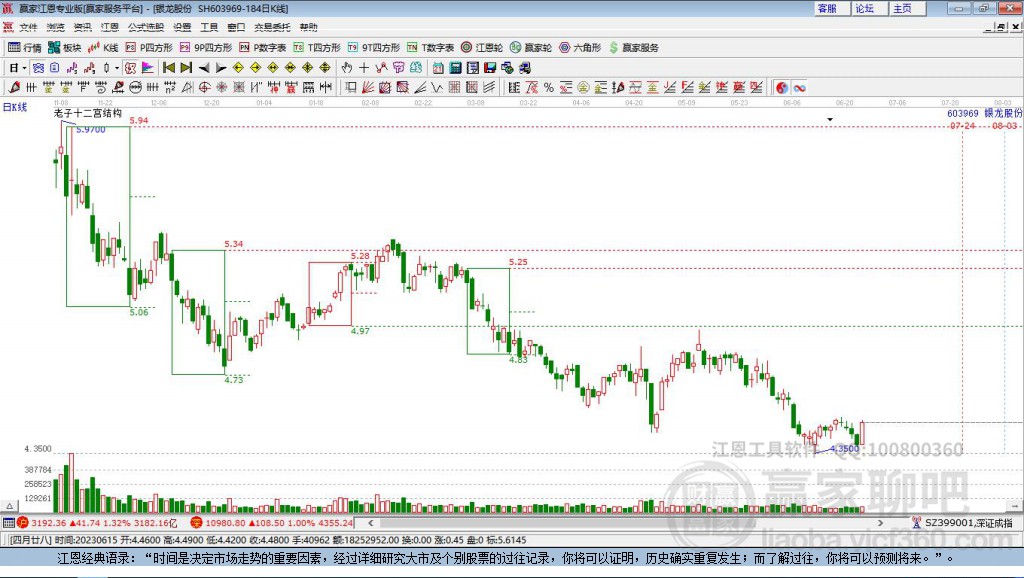Image resolution: width=1024 pixels, height=578 pixels.
Task: Expand the small black triangle above chart
Action: pyautogui.click(x=830, y=120)
